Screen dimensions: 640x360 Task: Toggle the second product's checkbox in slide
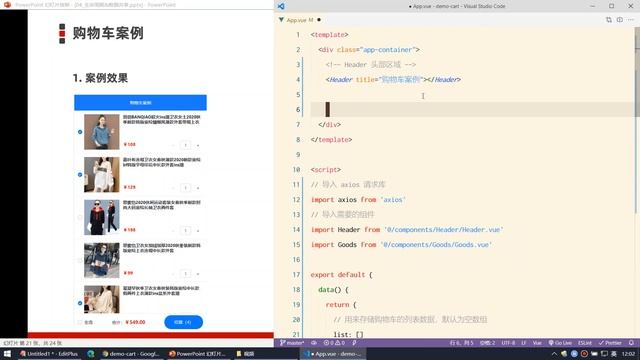tap(80, 175)
